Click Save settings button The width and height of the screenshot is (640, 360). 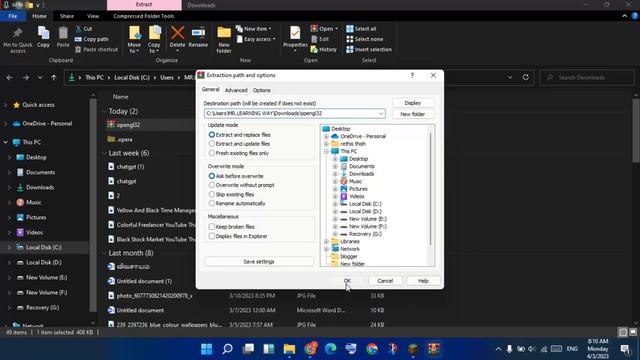click(259, 262)
